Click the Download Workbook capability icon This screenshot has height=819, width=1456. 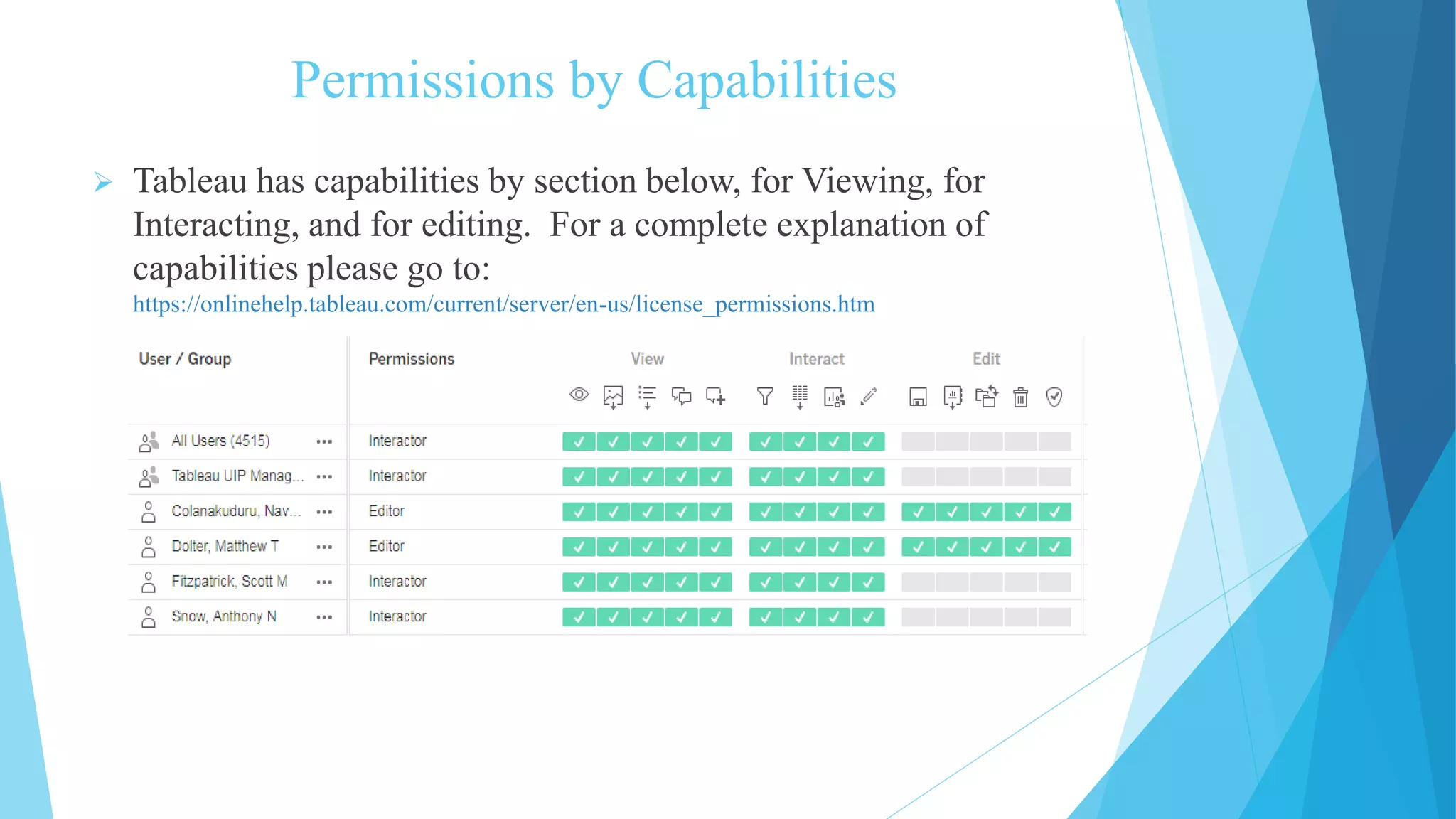[953, 397]
